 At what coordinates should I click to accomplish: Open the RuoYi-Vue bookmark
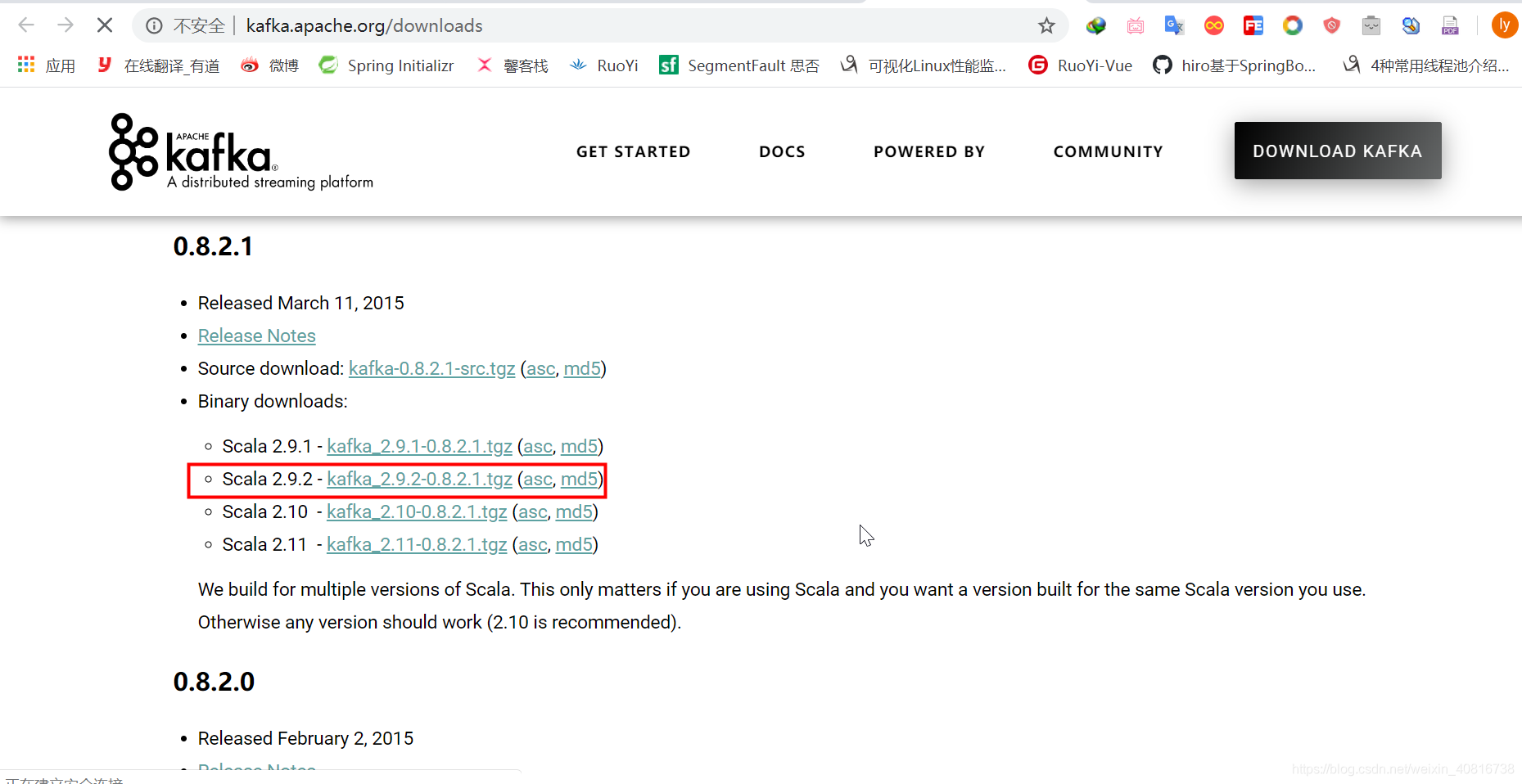pyautogui.click(x=1081, y=65)
